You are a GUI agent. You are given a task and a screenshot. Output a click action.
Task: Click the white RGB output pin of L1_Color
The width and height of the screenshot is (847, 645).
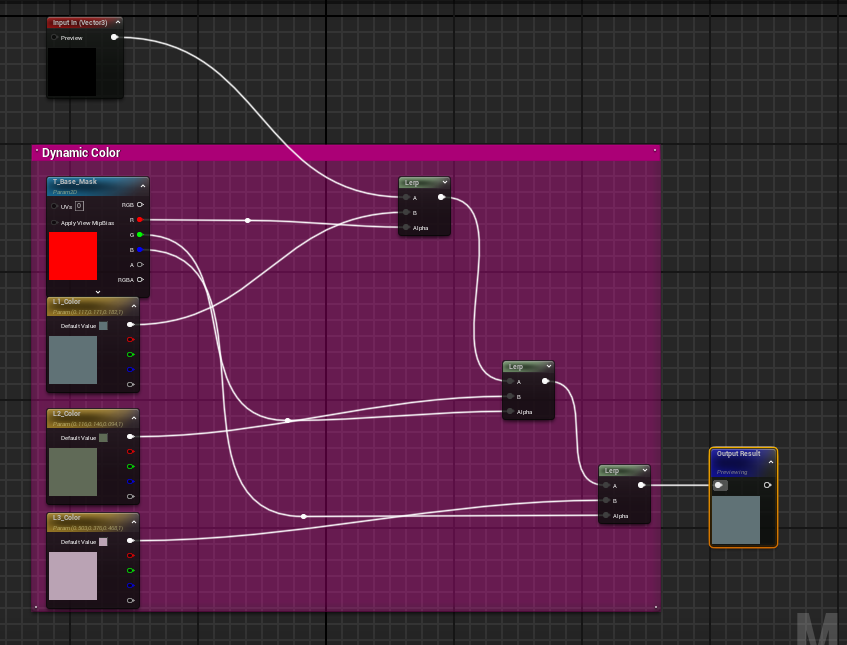pyautogui.click(x=130, y=325)
